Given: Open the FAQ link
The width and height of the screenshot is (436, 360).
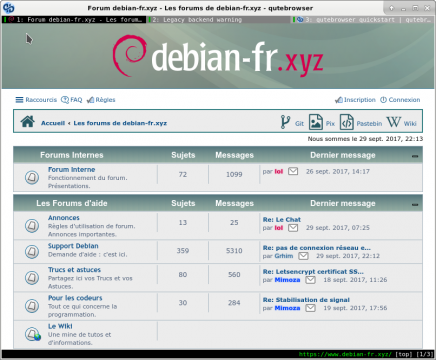Looking at the screenshot, I should [76, 100].
